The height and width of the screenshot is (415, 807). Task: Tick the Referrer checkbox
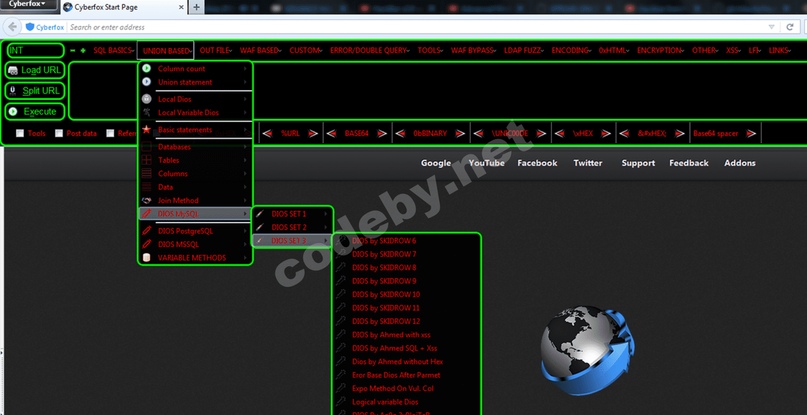110,133
